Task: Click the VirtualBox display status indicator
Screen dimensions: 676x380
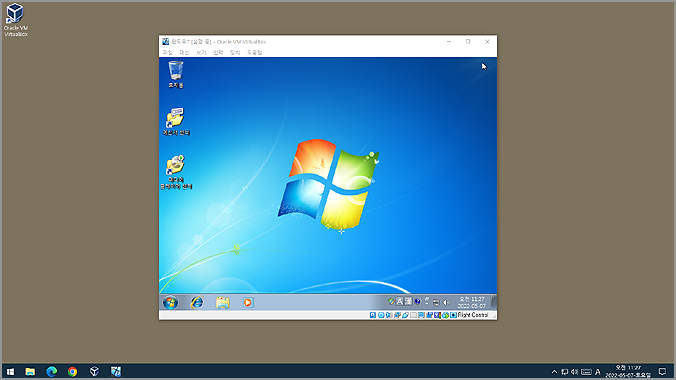Action: tap(421, 315)
